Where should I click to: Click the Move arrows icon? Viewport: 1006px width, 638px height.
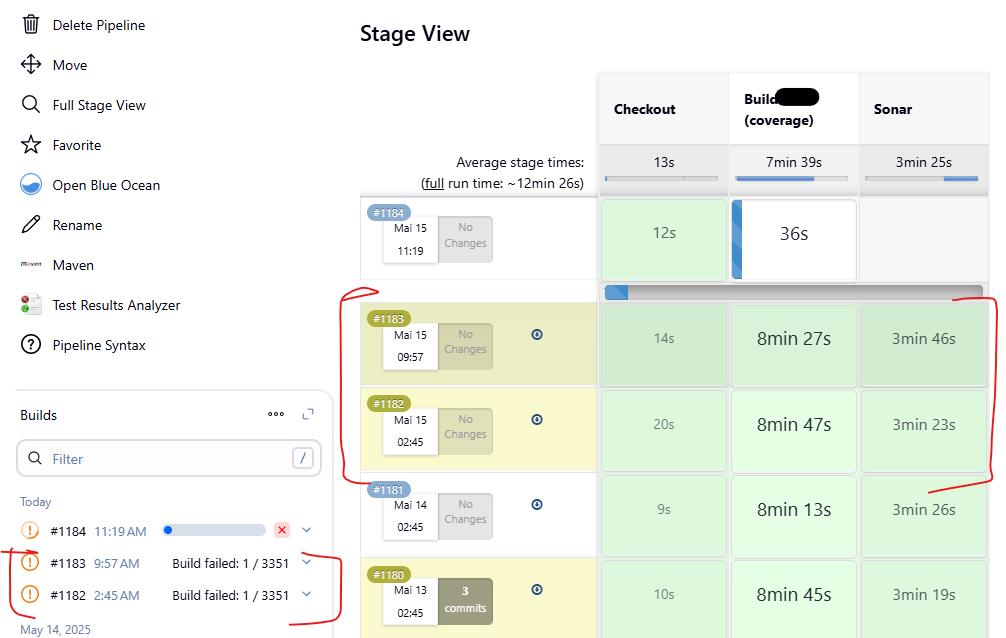click(x=31, y=65)
